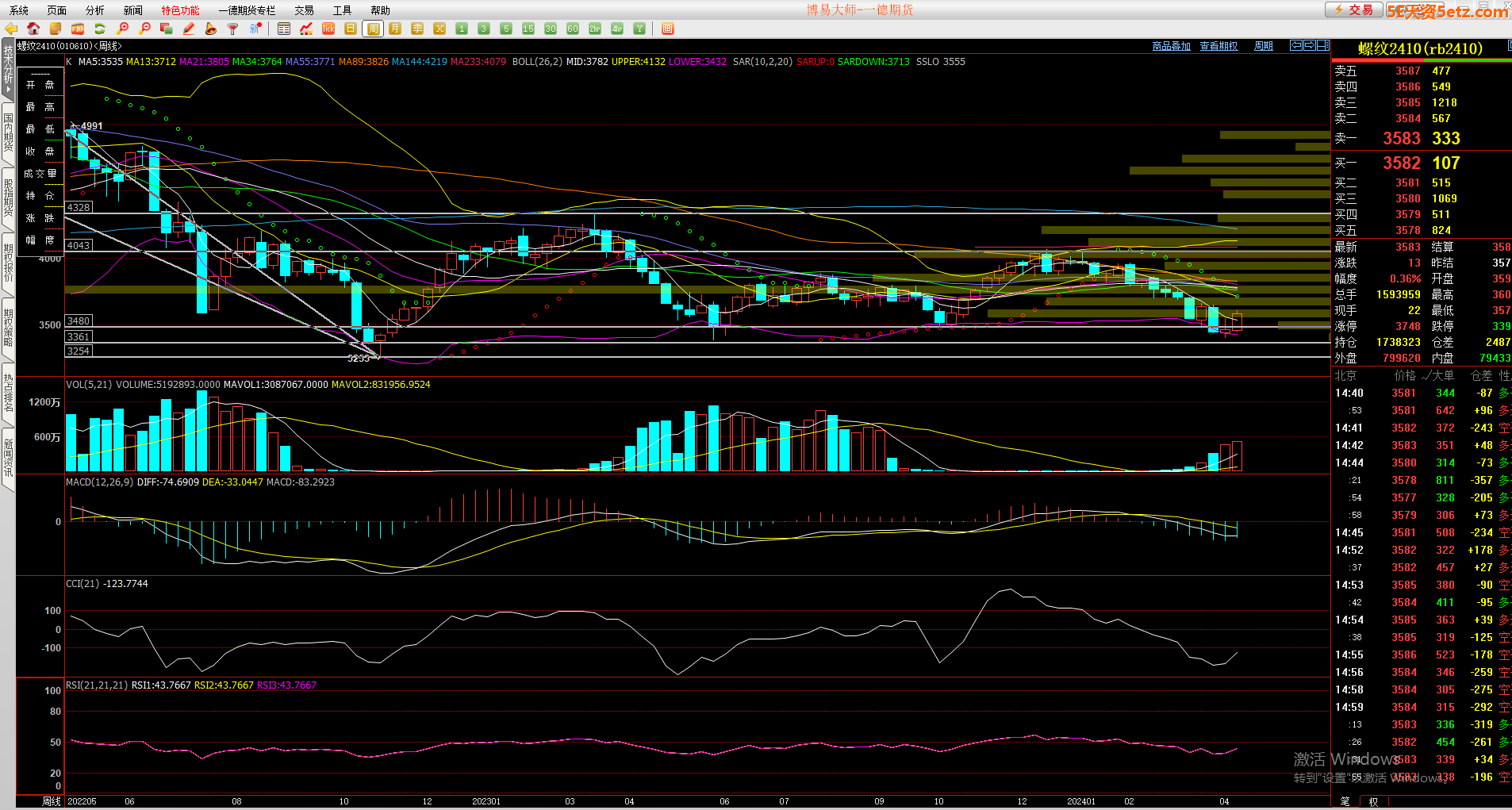This screenshot has width=1512, height=810.
Task: Open the funnel filter icon
Action: [x=233, y=29]
